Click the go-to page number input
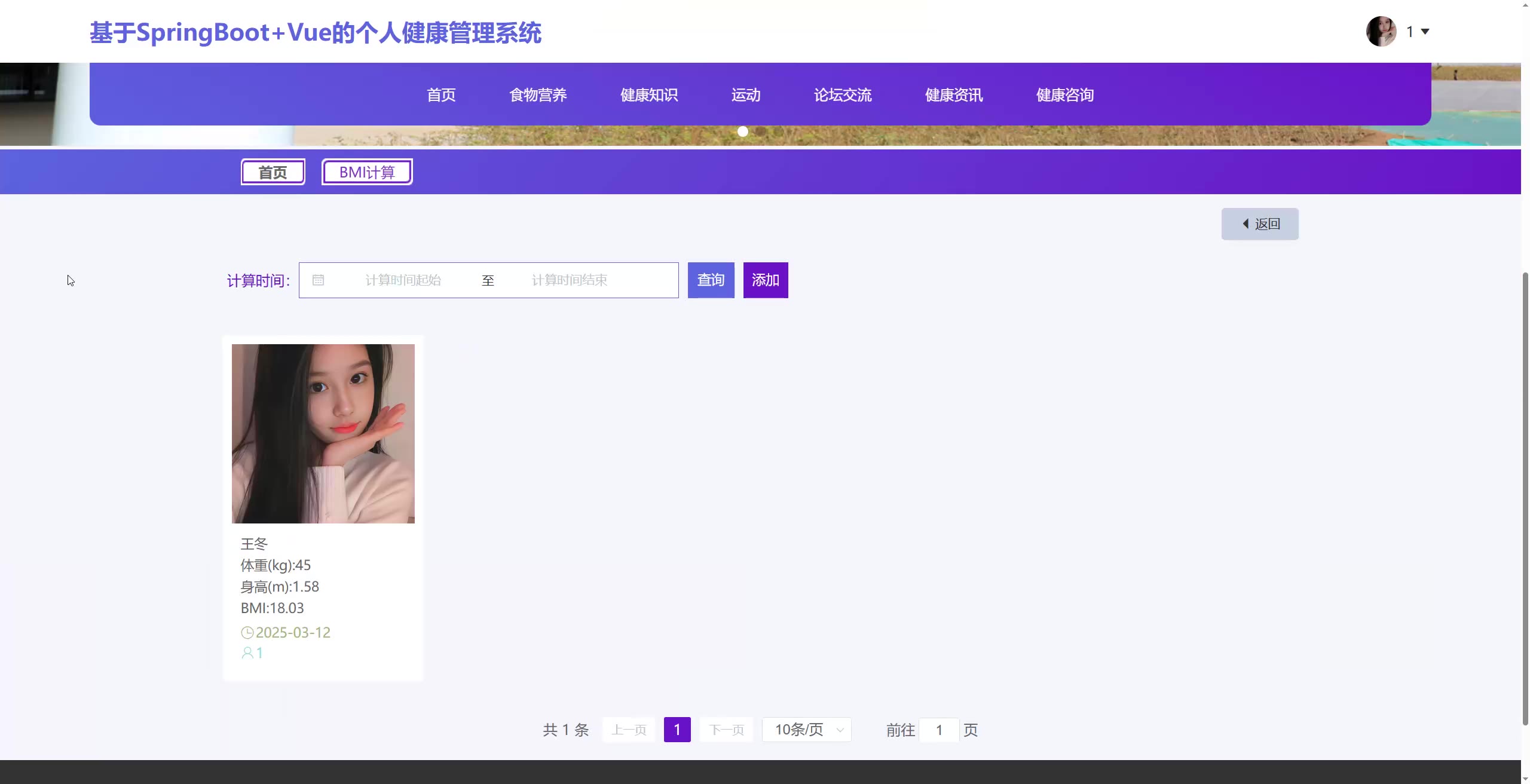1530x784 pixels. coord(939,730)
